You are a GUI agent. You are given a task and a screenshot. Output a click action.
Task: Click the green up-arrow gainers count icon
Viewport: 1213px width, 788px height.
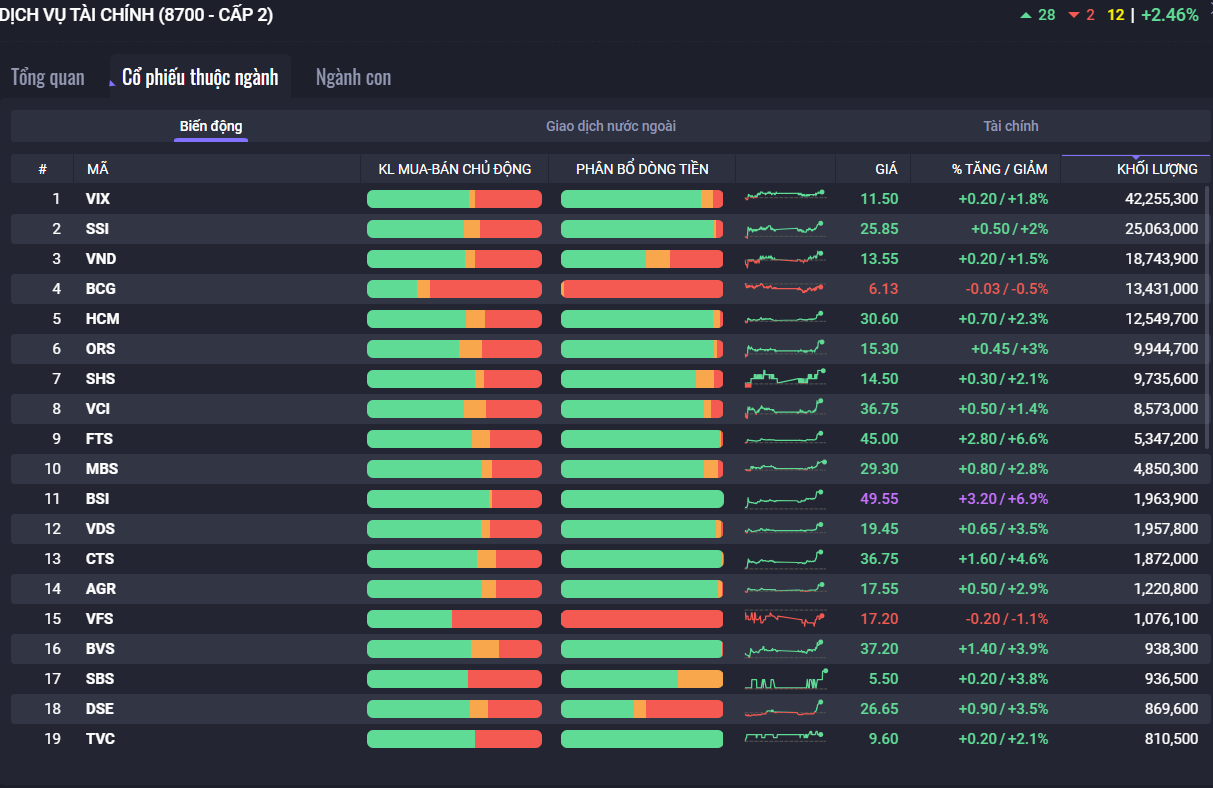pyautogui.click(x=1025, y=15)
